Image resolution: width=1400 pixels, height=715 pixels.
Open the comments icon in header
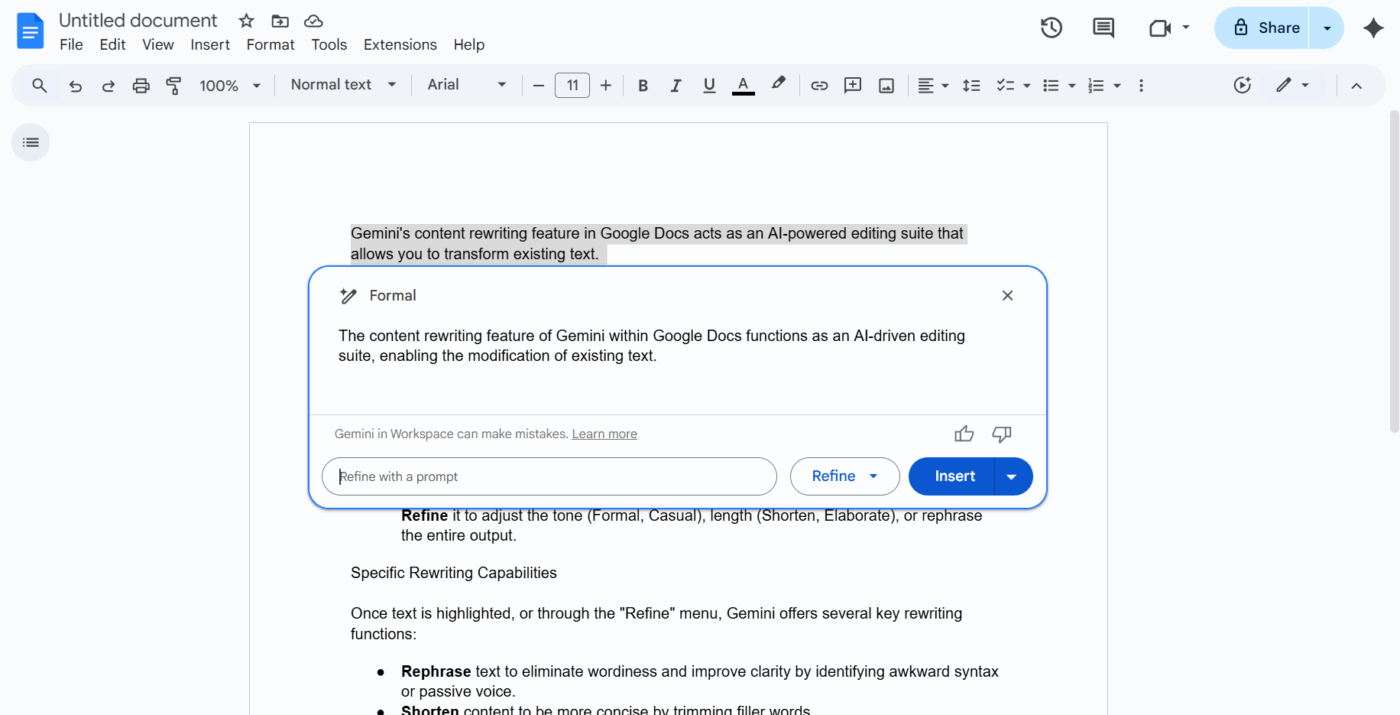(x=1103, y=28)
